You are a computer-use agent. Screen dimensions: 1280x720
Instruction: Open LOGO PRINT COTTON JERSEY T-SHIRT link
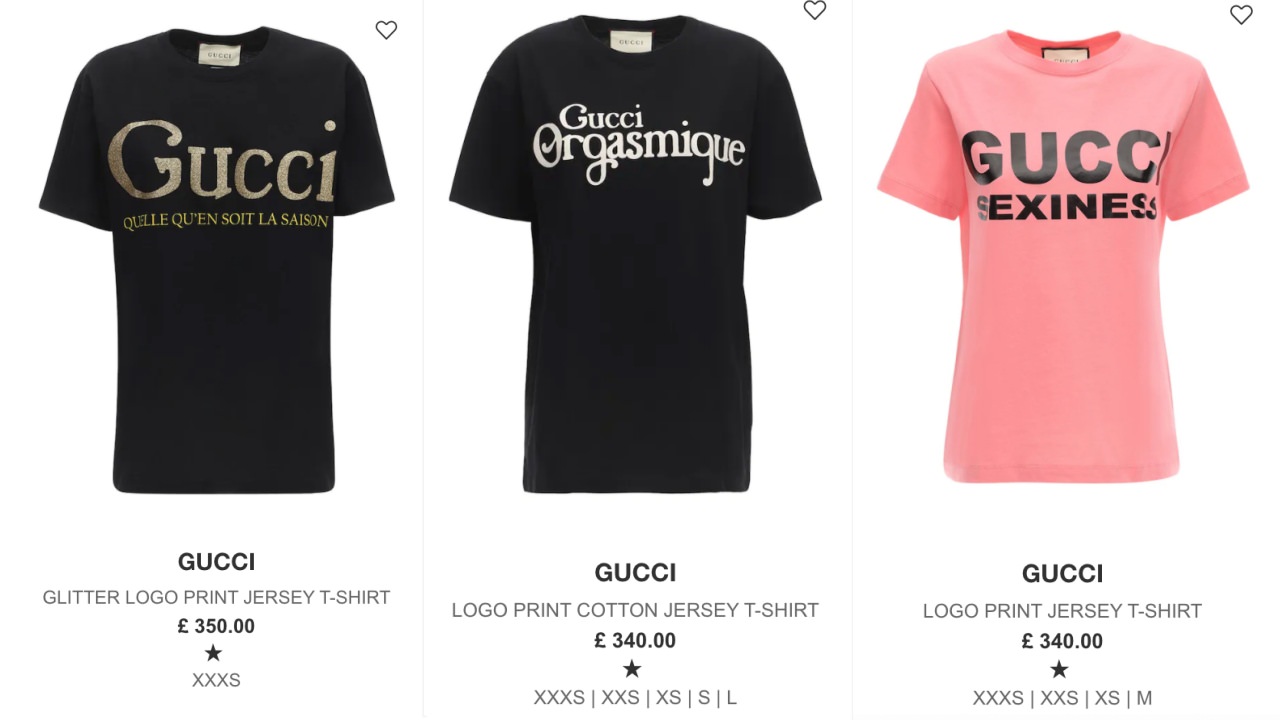(x=635, y=610)
